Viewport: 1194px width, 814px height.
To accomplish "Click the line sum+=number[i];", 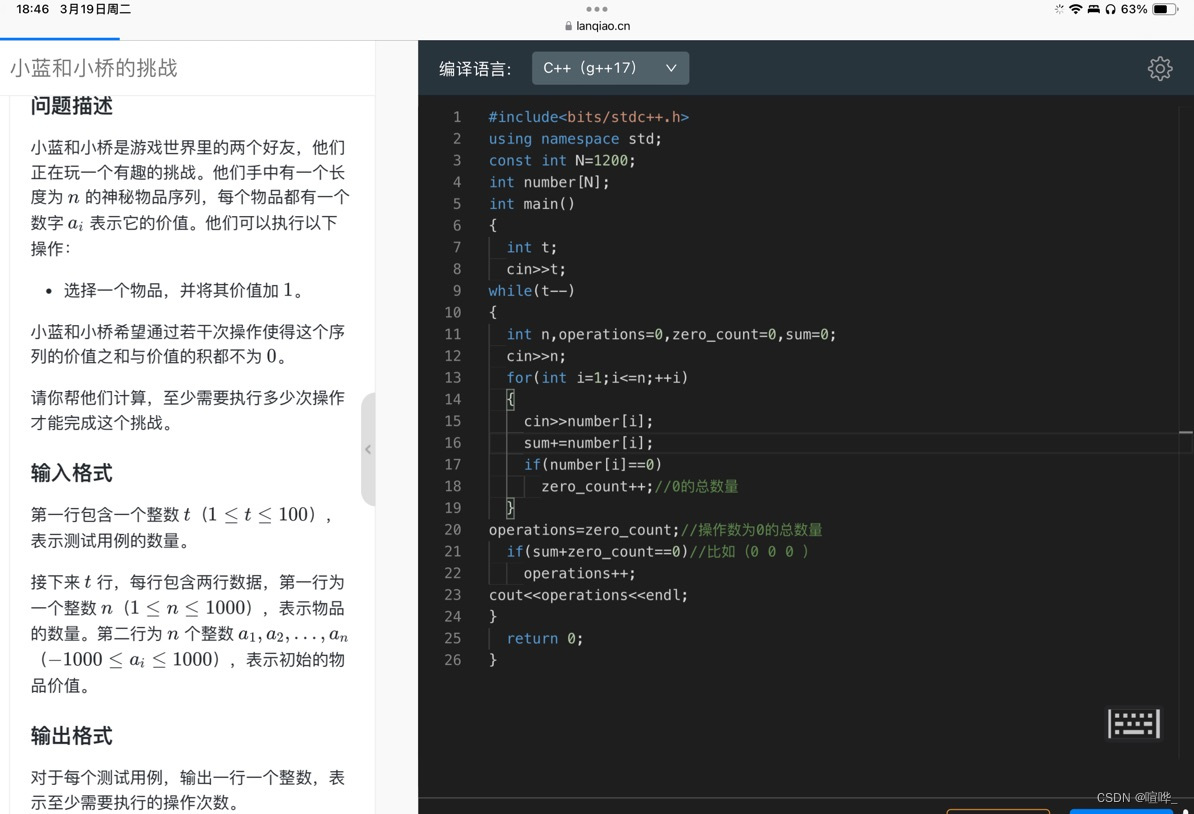I will tap(589, 442).
